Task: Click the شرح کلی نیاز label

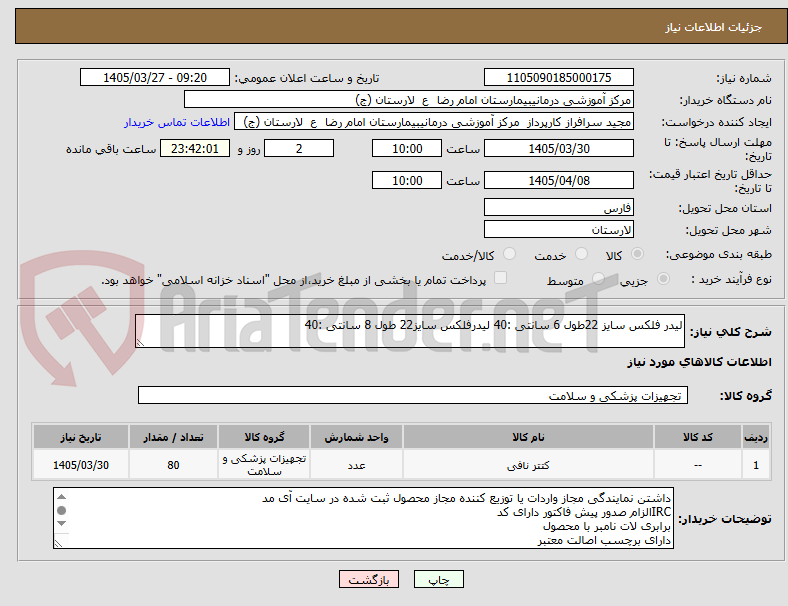Action: (730, 332)
